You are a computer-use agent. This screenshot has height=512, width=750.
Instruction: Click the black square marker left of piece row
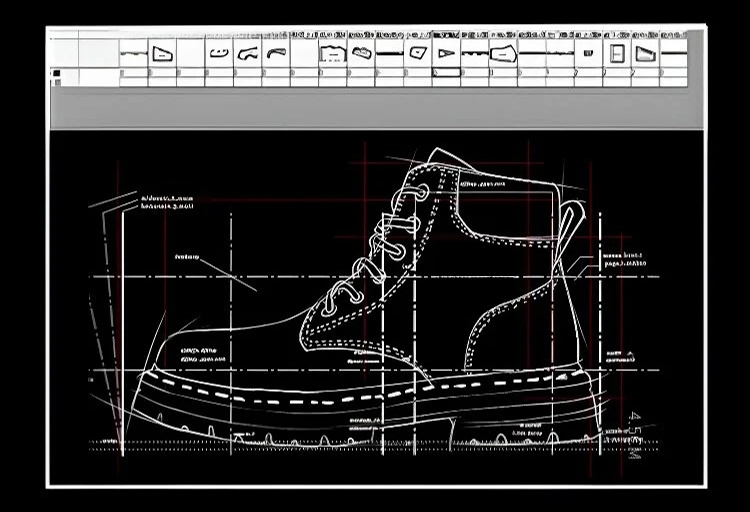point(56,73)
